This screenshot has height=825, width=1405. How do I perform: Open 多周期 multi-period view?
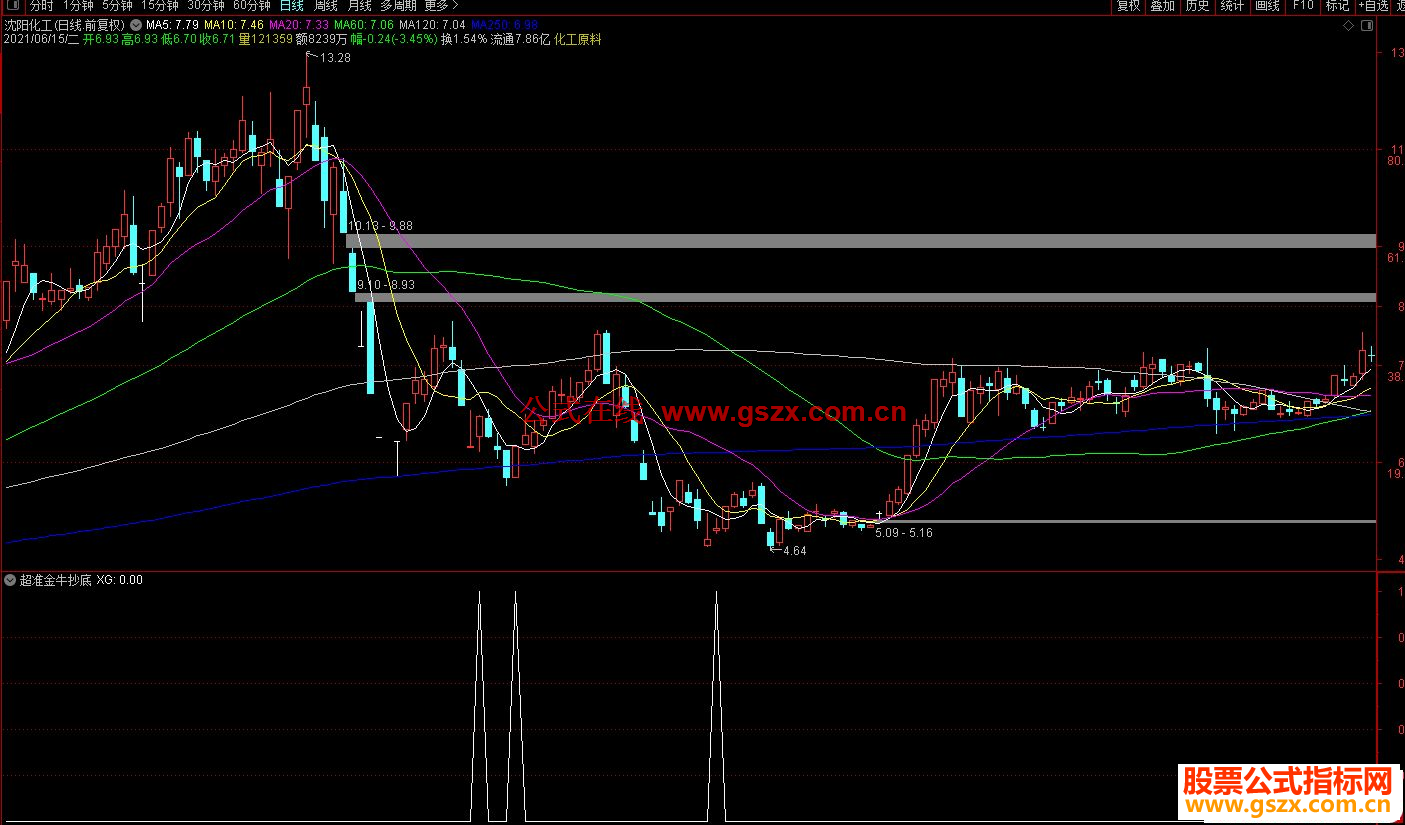pyautogui.click(x=398, y=6)
